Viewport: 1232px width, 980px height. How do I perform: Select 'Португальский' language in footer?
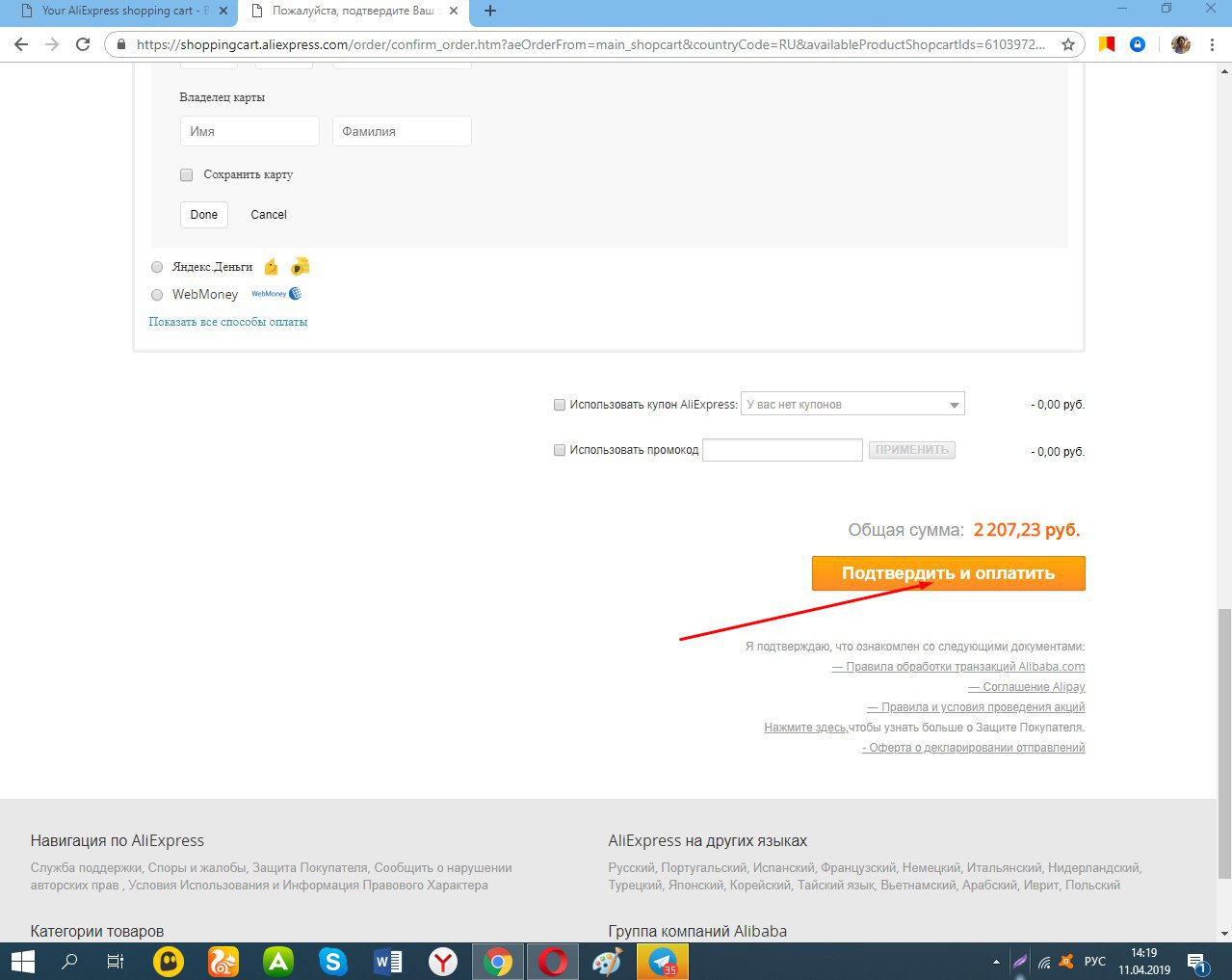point(704,867)
